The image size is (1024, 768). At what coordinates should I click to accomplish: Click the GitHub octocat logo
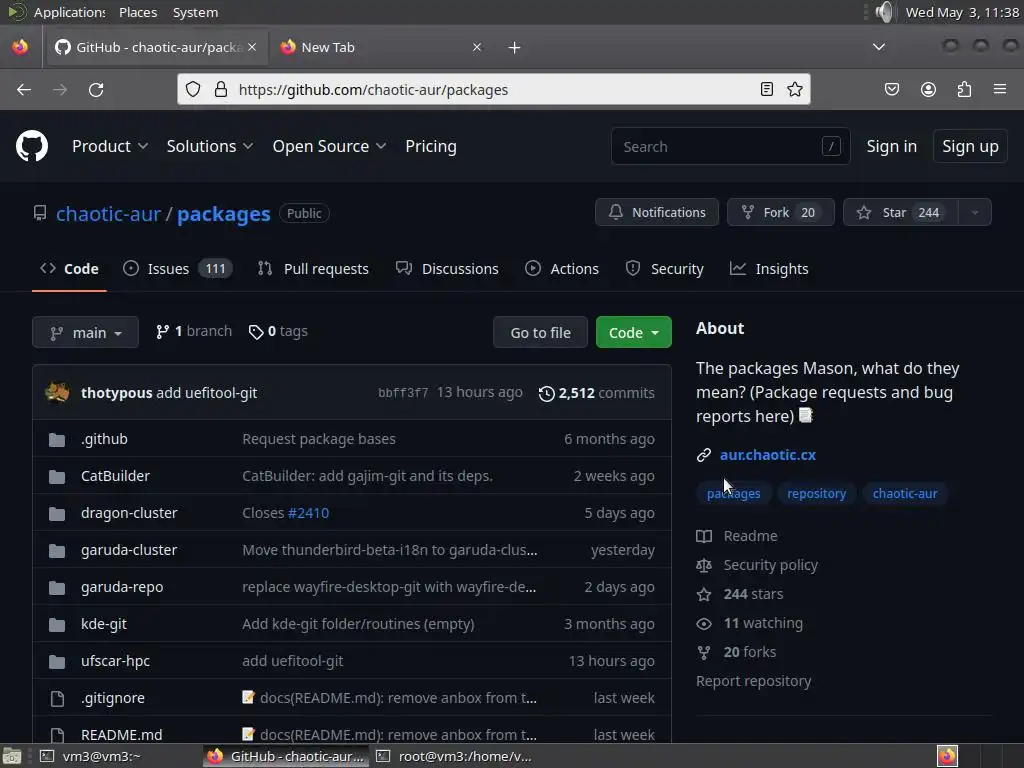(31, 146)
